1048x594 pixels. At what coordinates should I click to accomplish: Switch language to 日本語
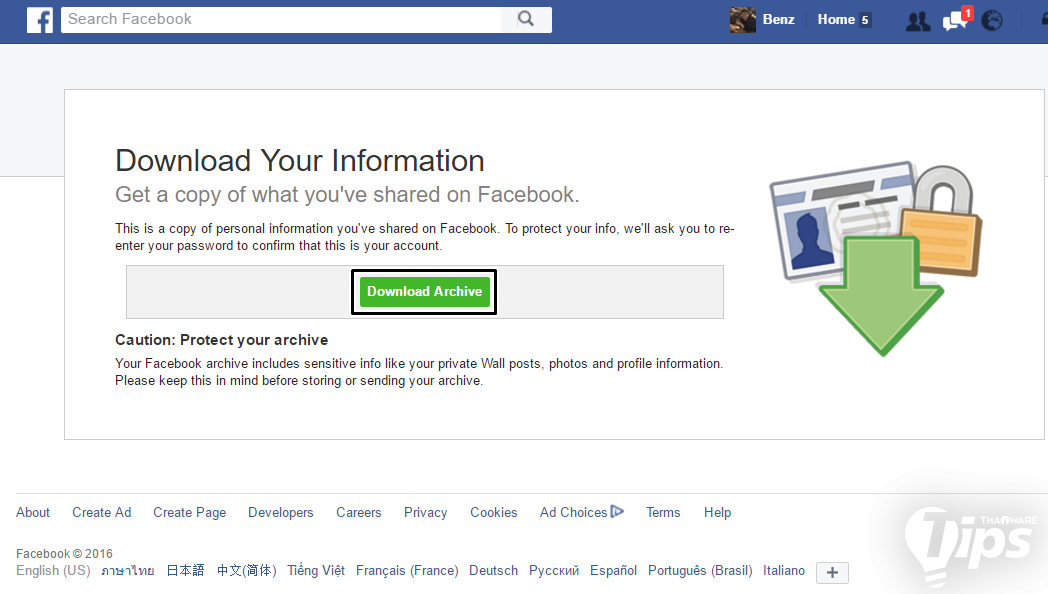(185, 571)
